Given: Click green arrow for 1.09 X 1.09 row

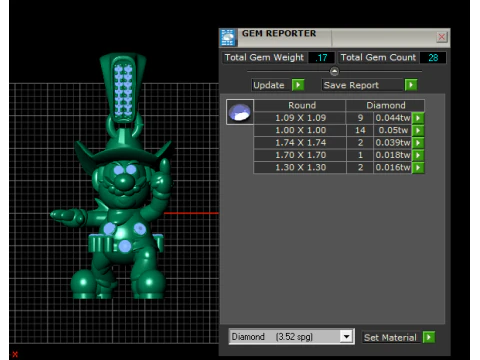Looking at the screenshot, I should 418,118.
